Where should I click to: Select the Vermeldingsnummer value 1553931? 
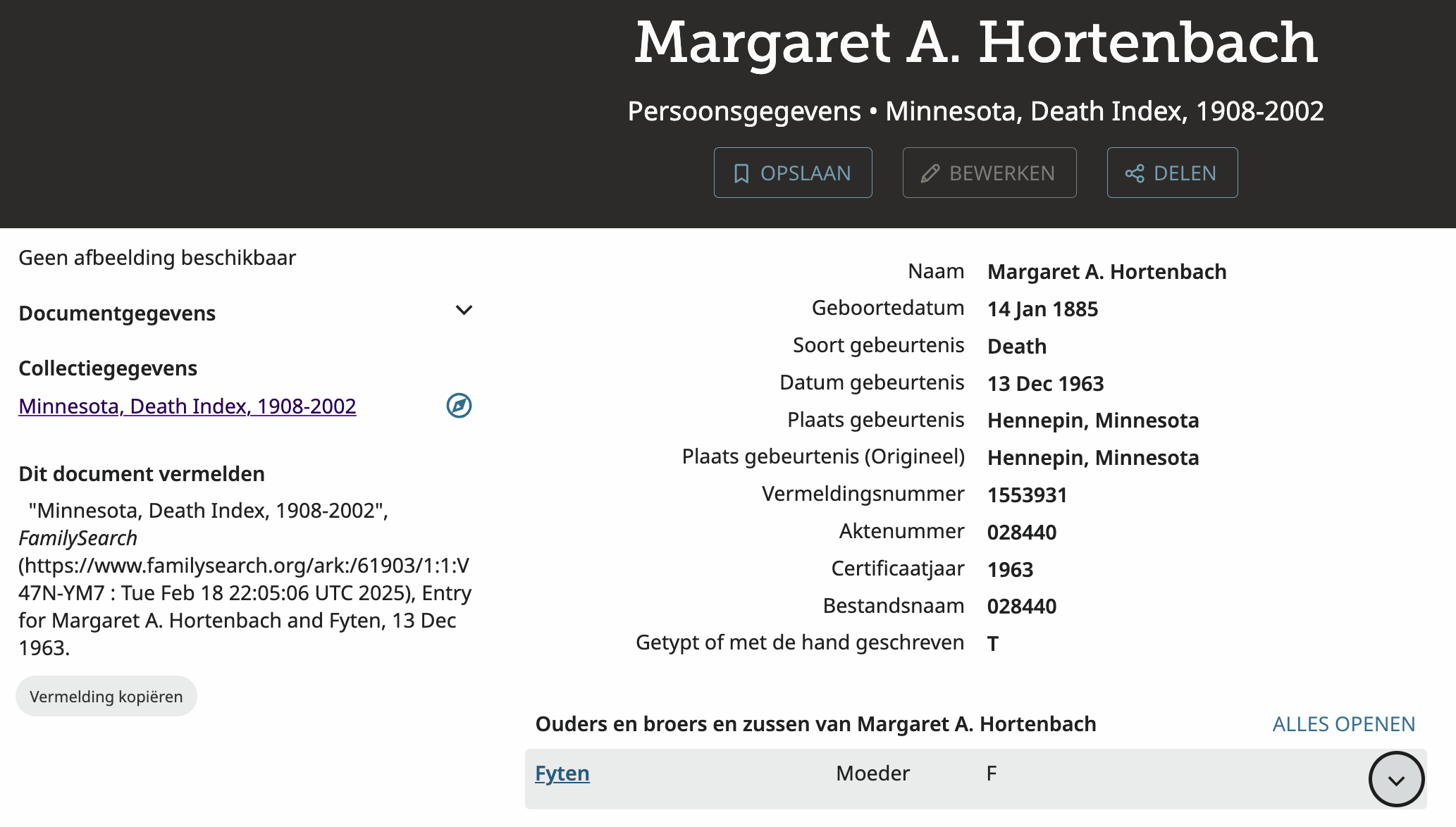click(1027, 495)
